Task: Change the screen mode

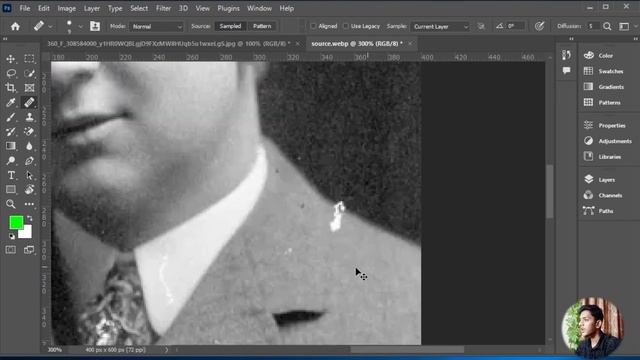Action: 29,250
